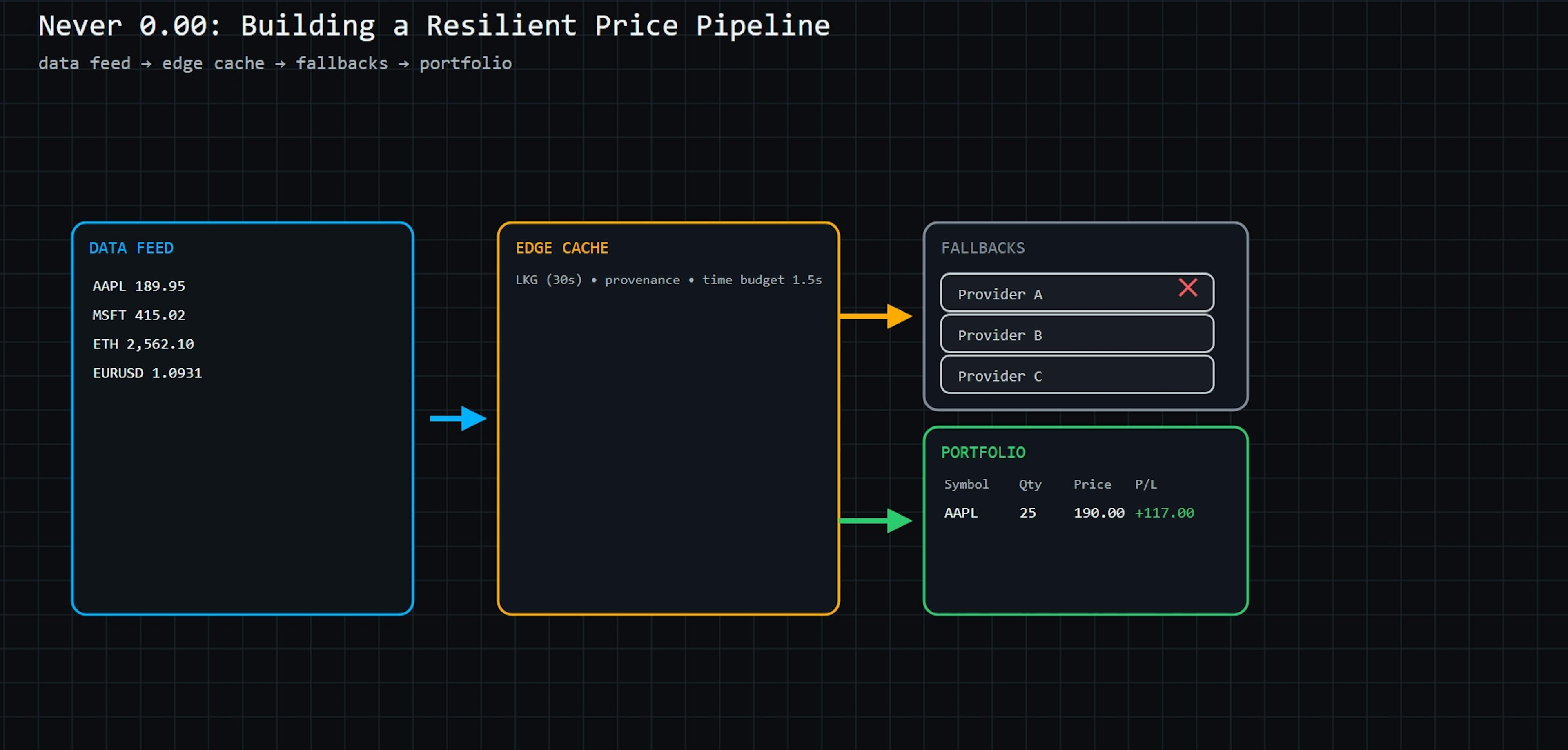1568x750 pixels.
Task: Enable Provider A again
Action: [x=1076, y=293]
